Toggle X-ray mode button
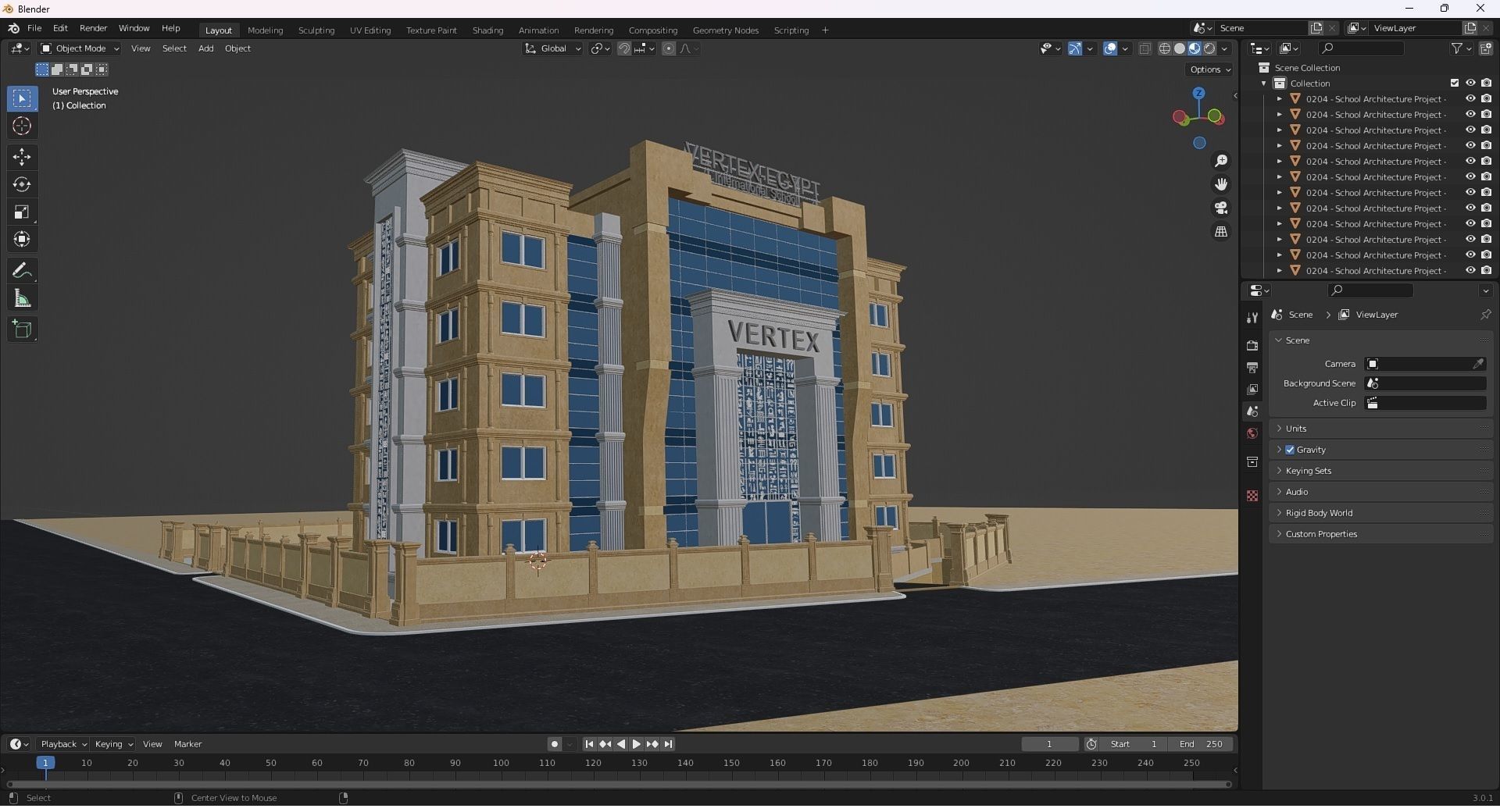The image size is (1500, 812). (x=1145, y=48)
